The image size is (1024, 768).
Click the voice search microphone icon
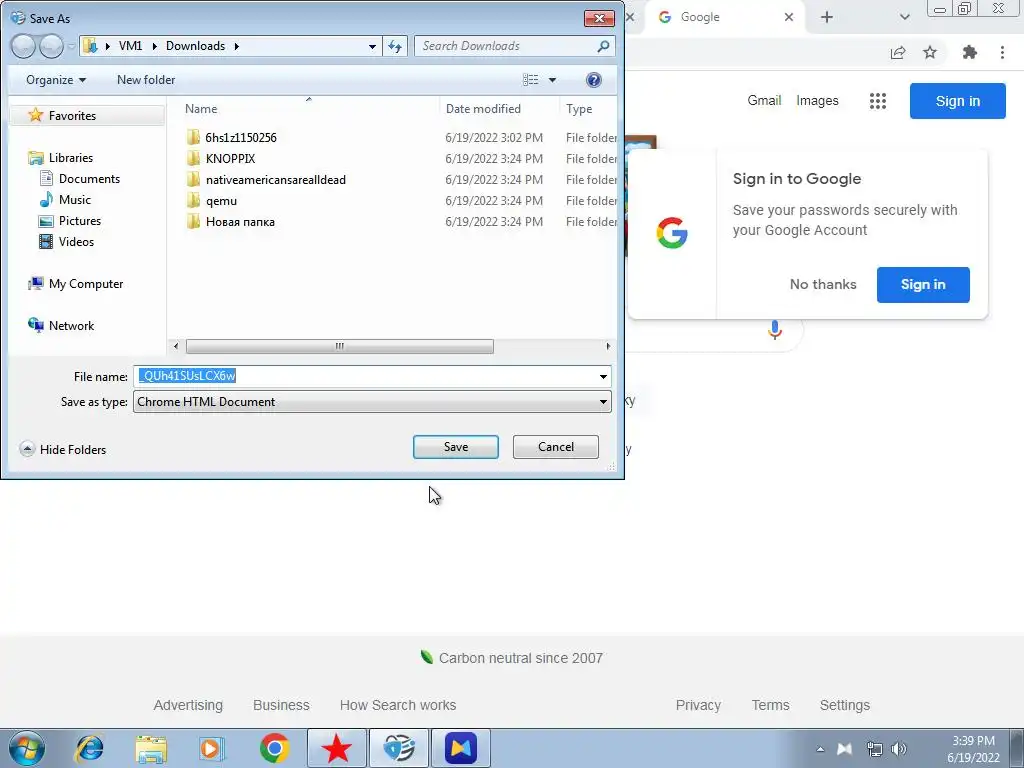[x=775, y=330]
